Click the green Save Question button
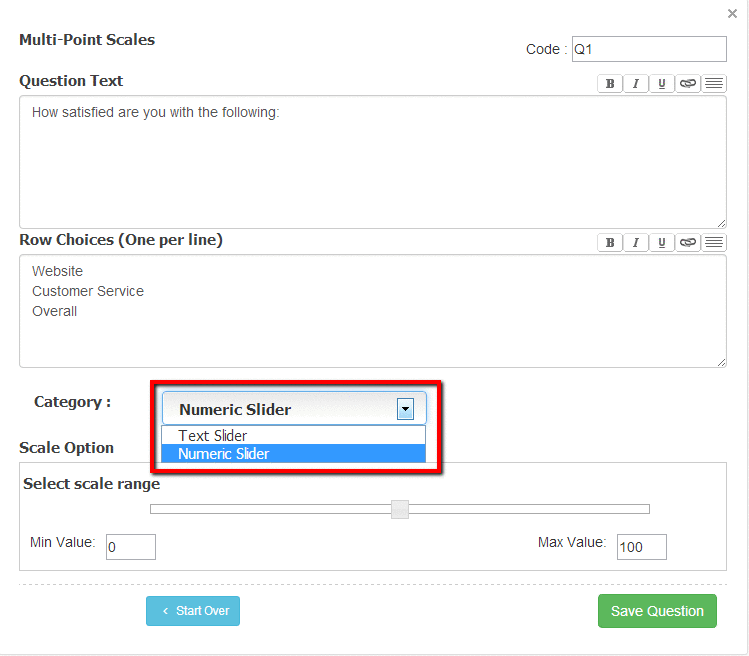 pyautogui.click(x=657, y=611)
